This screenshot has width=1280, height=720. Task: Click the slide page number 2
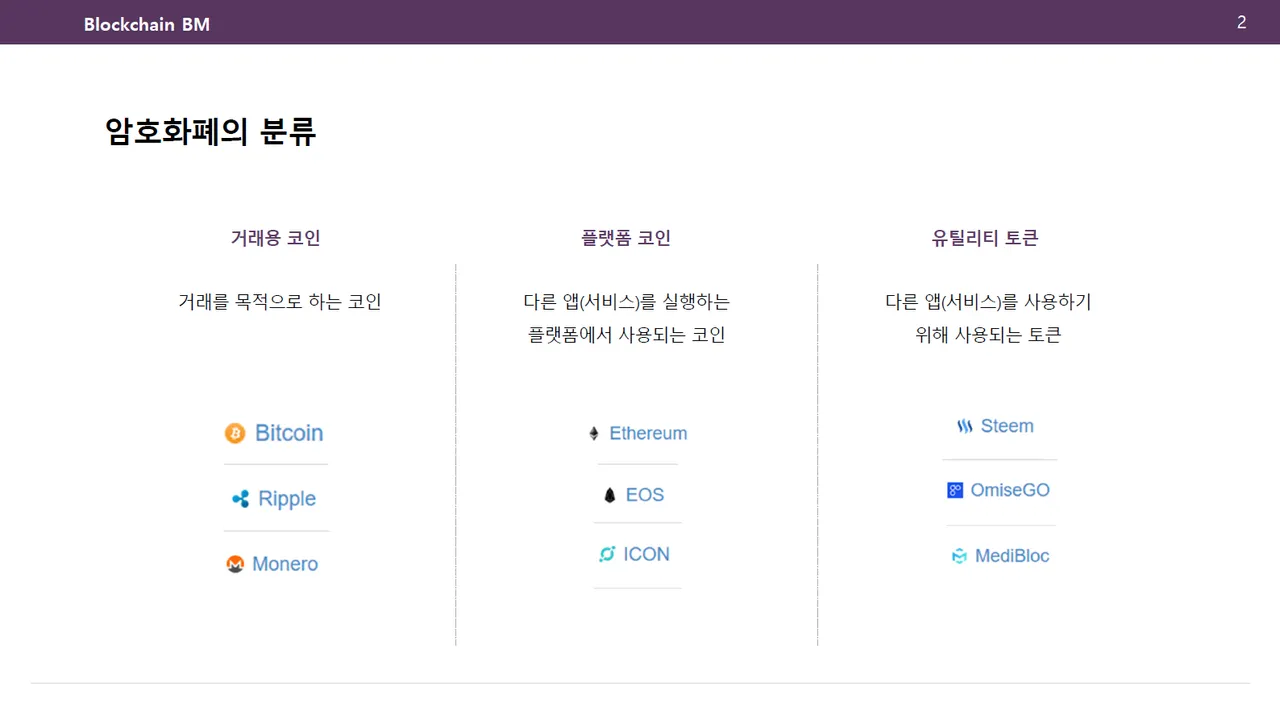pos(1242,22)
